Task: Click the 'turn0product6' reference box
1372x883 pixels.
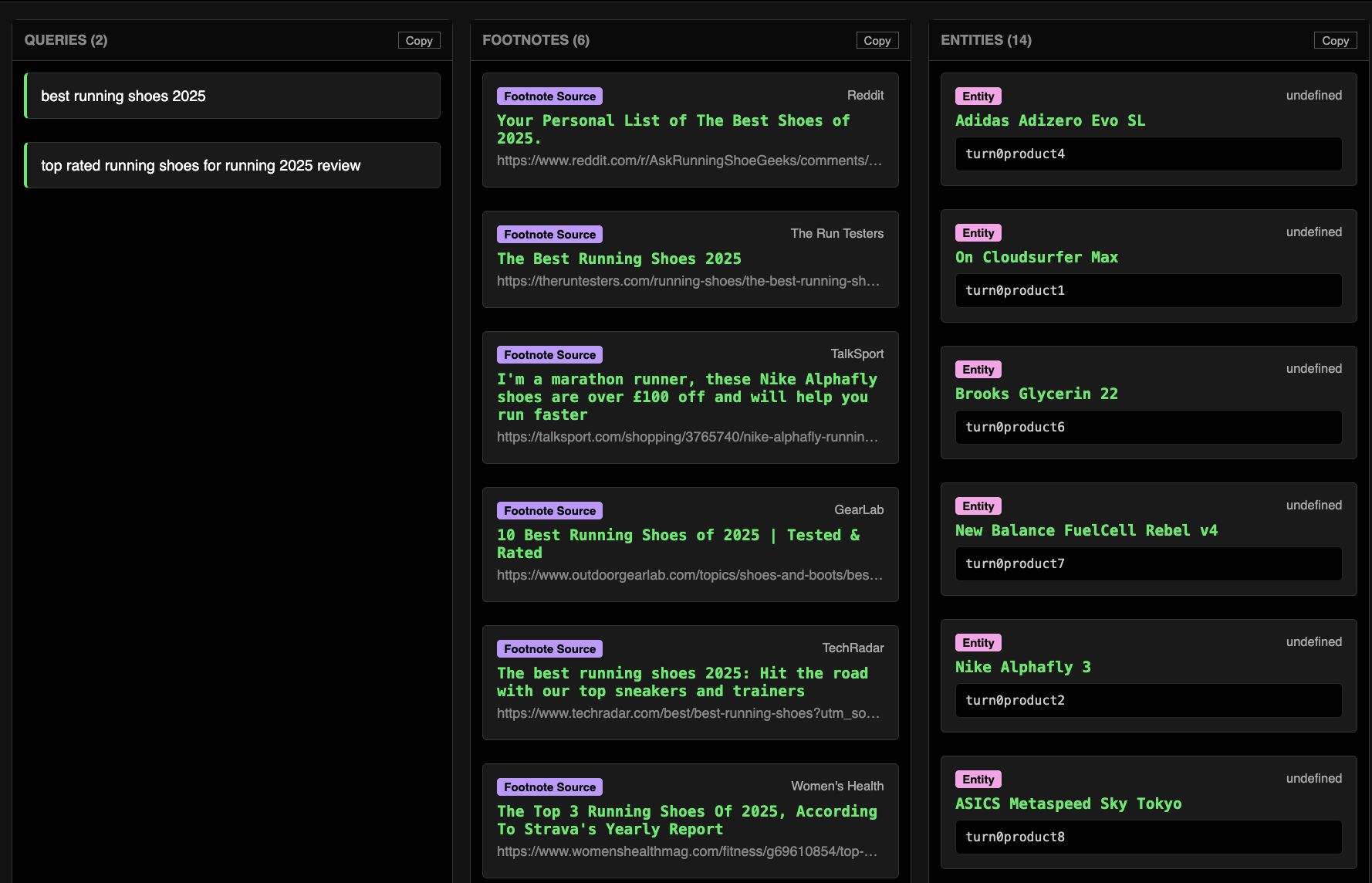Action: click(1148, 427)
